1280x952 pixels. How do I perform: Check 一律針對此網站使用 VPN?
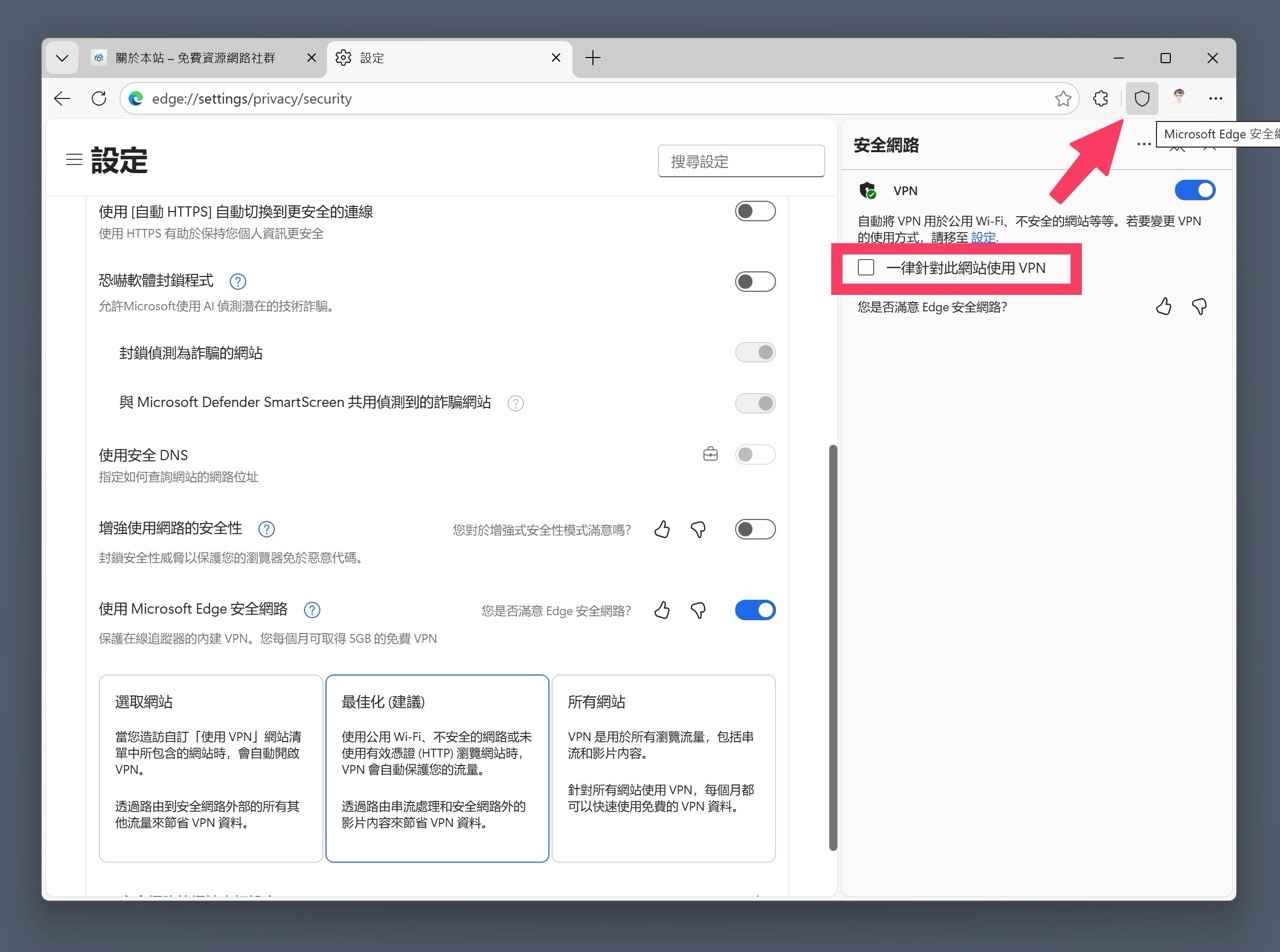[x=865, y=267]
